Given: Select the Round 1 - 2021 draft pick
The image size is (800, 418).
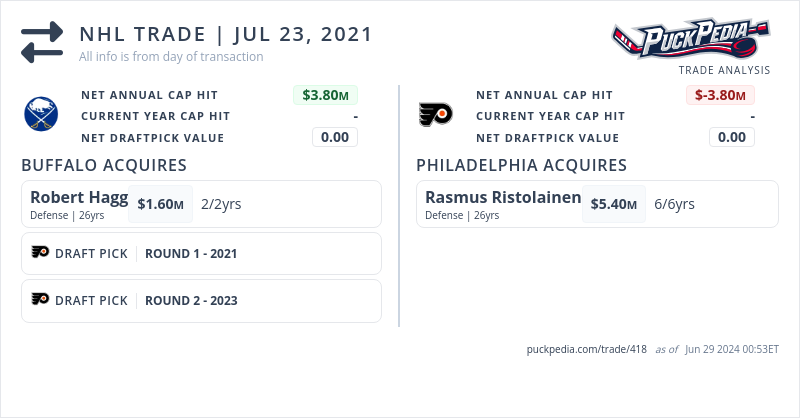Looking at the screenshot, I should pos(191,254).
